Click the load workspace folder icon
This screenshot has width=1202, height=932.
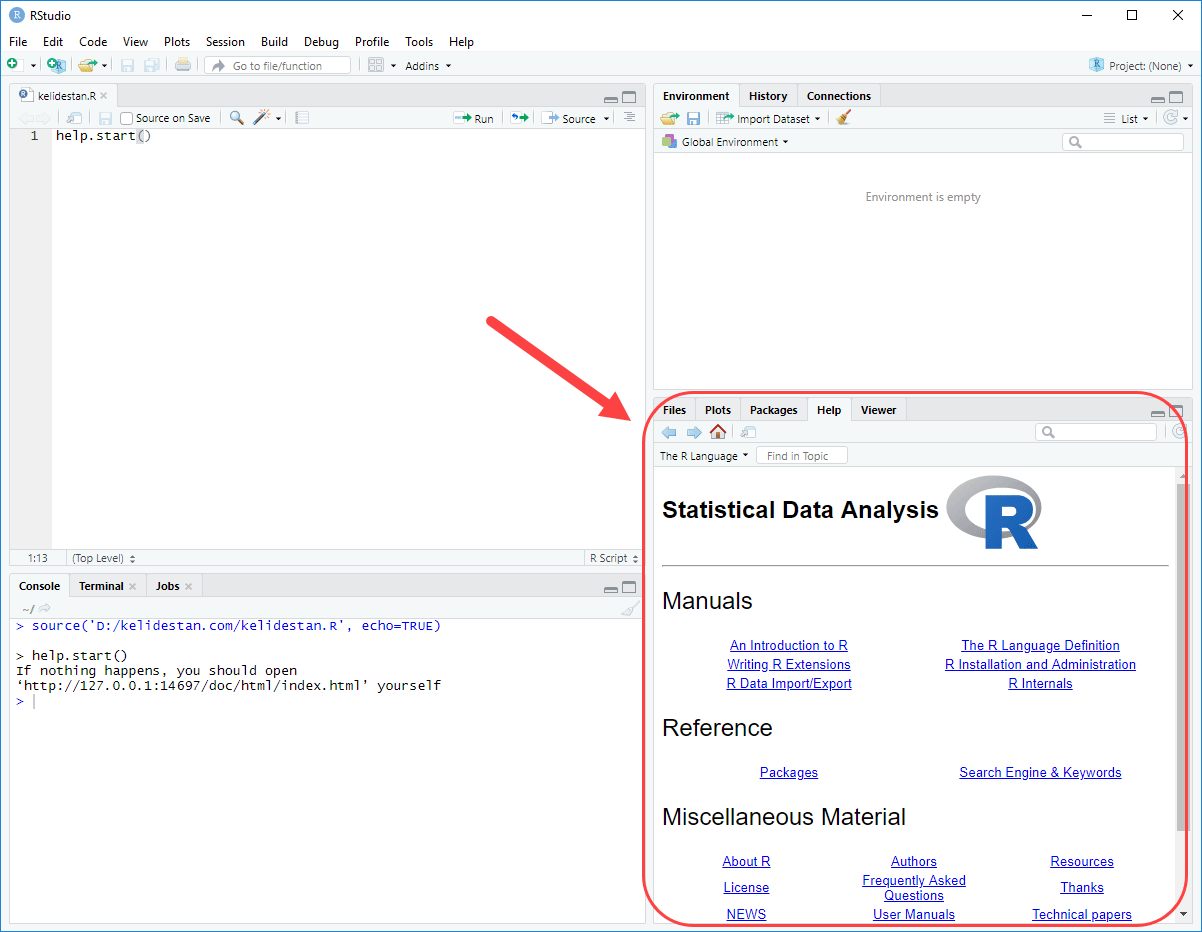669,118
